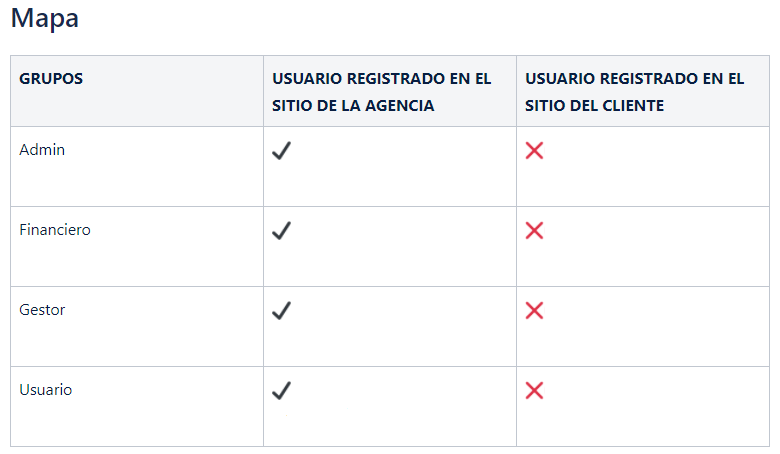The height and width of the screenshot is (454, 780).
Task: Select the Mapa heading
Action: click(x=45, y=19)
